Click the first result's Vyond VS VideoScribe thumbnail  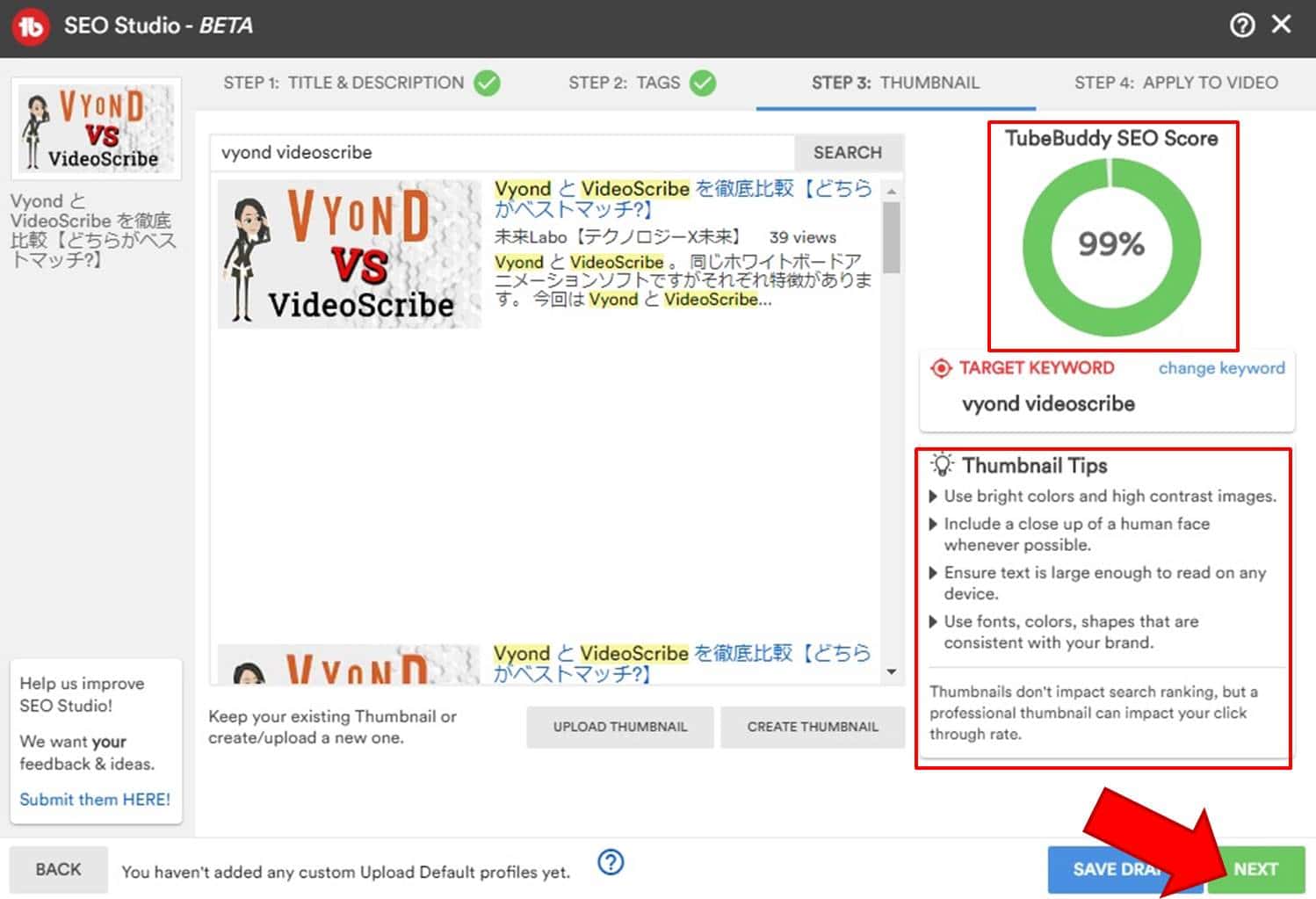click(350, 254)
